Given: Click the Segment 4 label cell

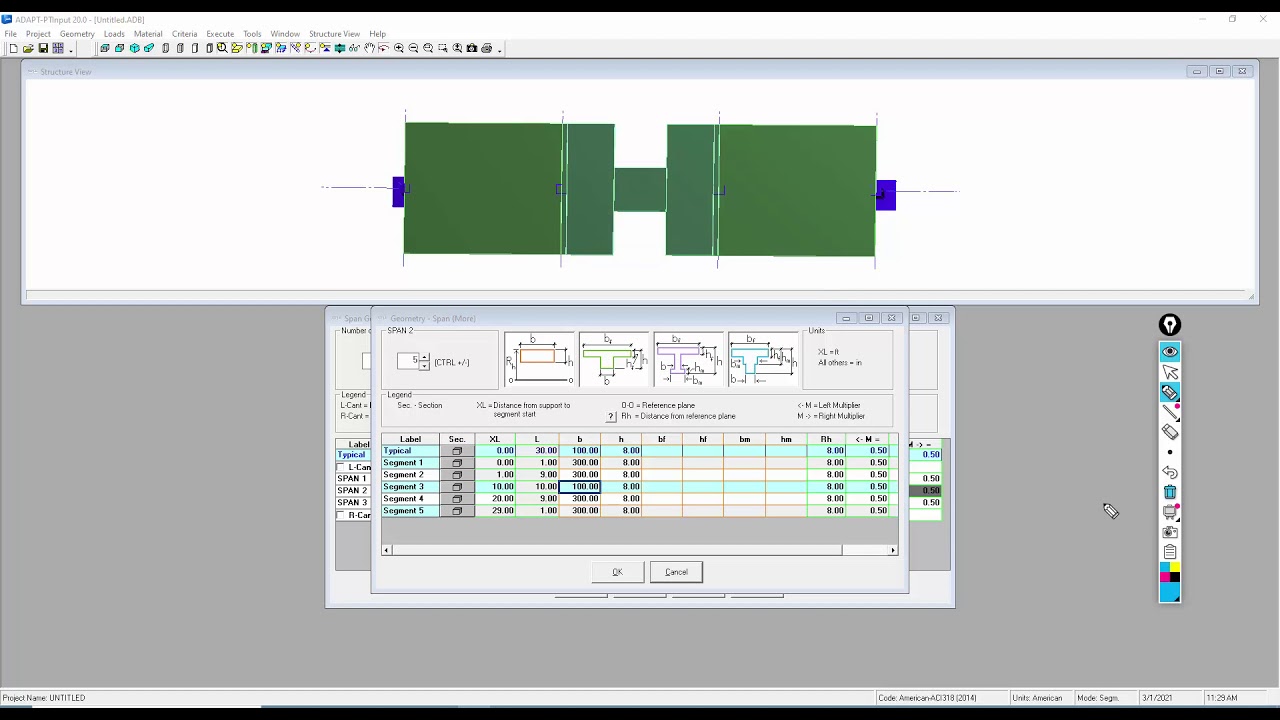Looking at the screenshot, I should (x=410, y=499).
